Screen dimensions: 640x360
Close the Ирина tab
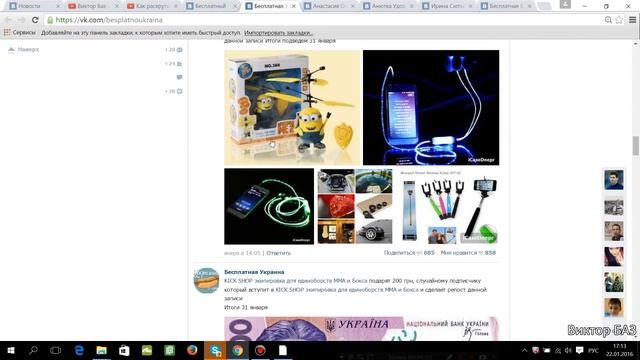[471, 6]
